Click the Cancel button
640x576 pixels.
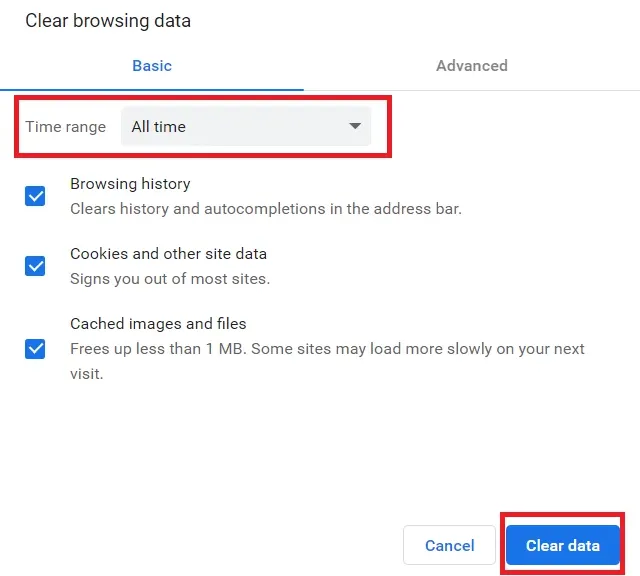pos(449,545)
